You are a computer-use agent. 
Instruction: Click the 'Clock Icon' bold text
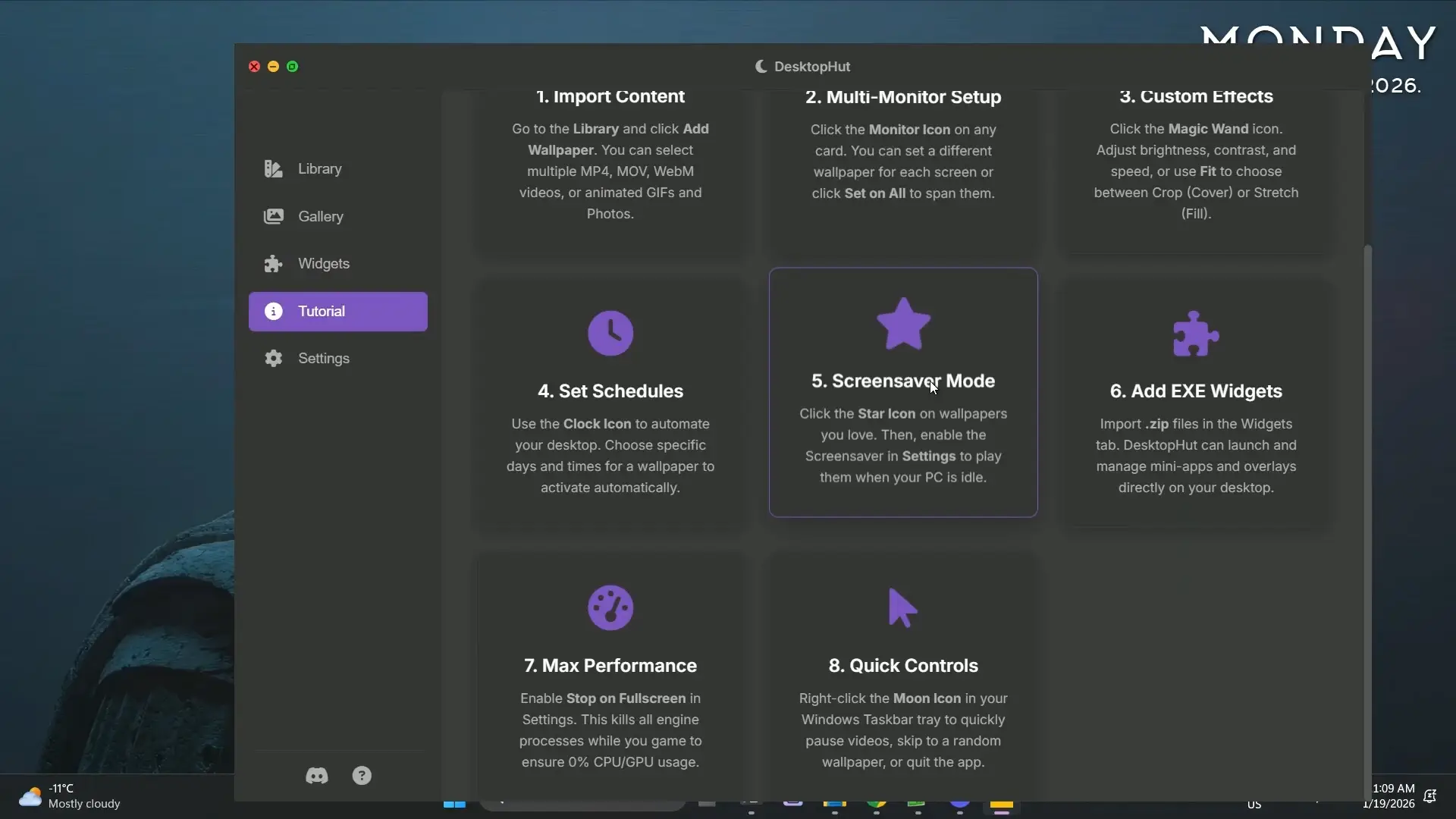click(597, 424)
